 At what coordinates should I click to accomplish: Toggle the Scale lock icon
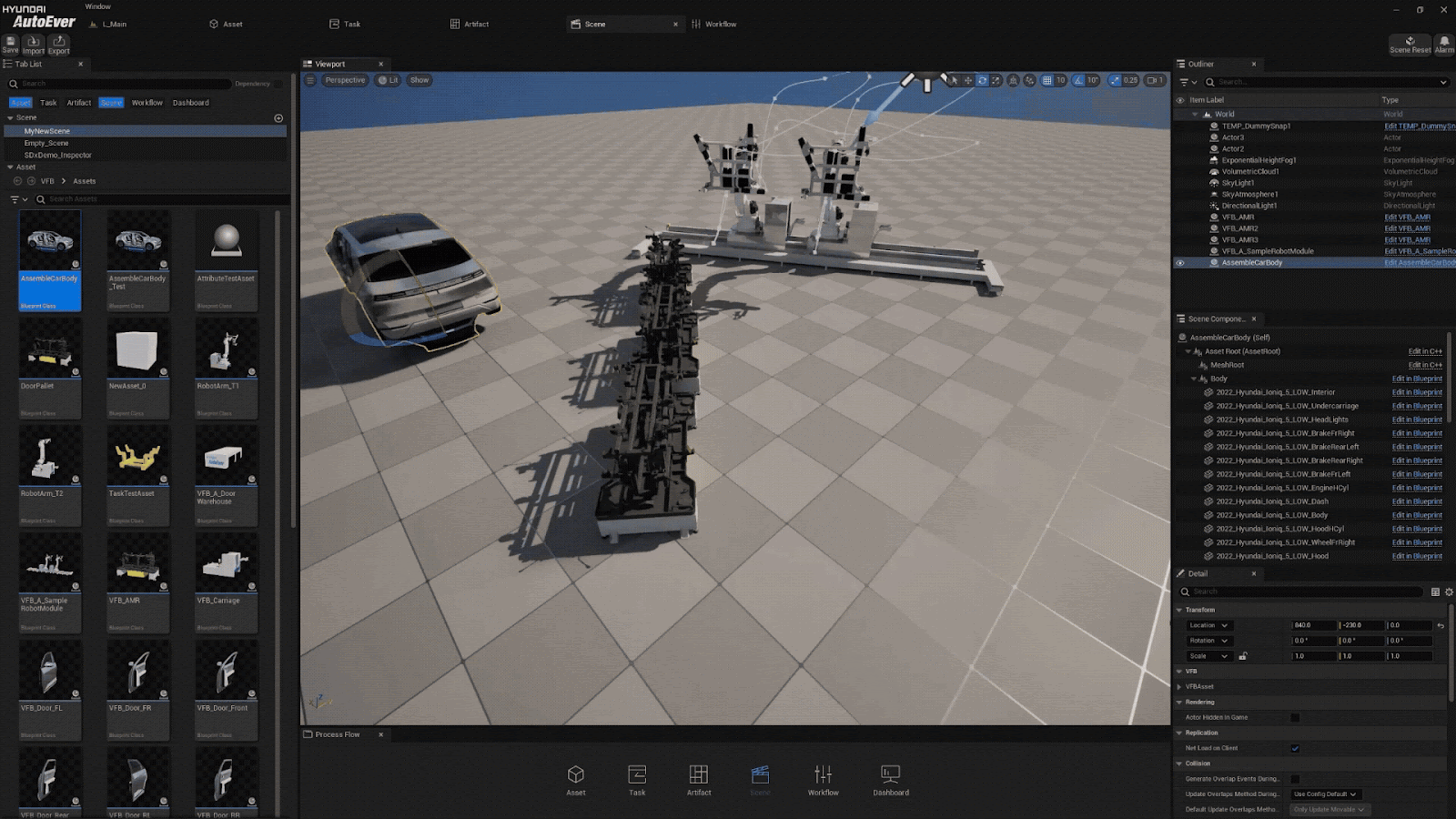(x=1243, y=656)
